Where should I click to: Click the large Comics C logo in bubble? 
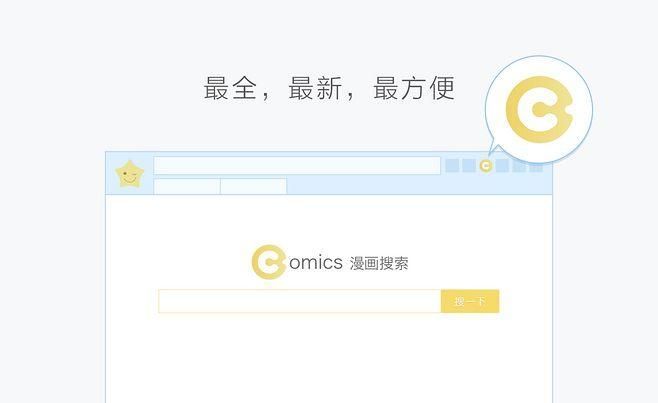[539, 110]
